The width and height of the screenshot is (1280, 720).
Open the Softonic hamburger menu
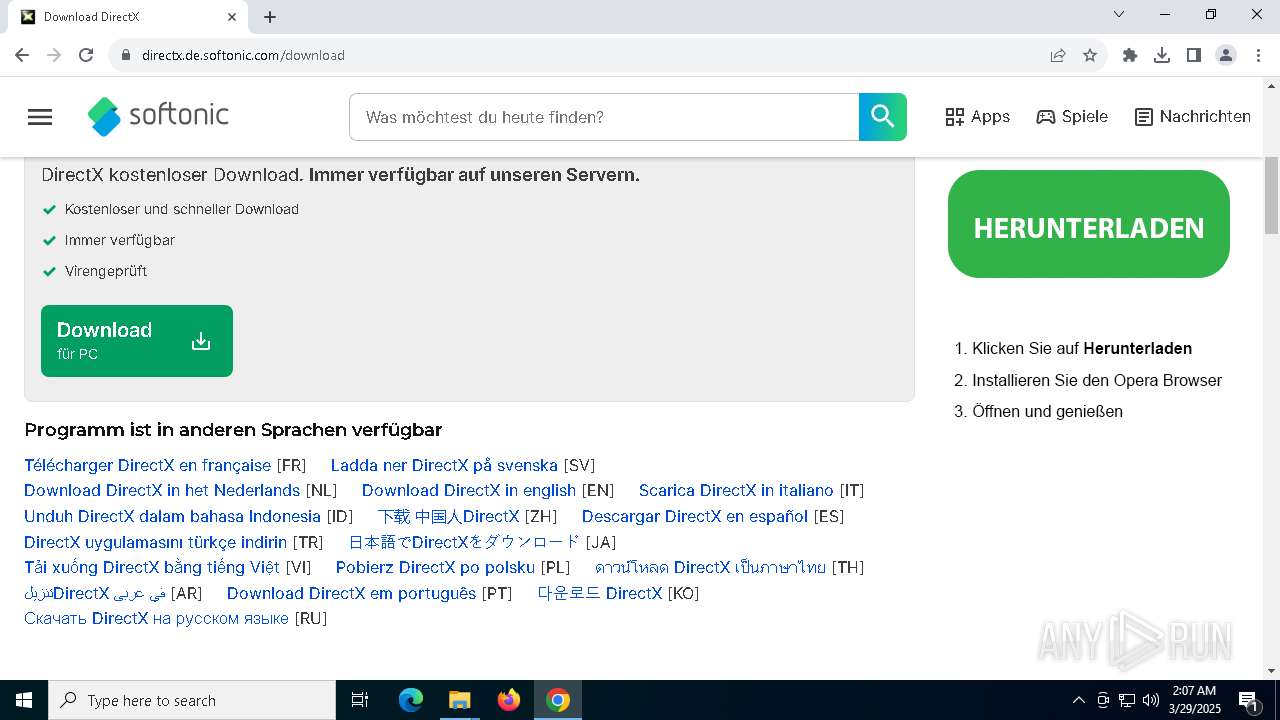coord(40,117)
